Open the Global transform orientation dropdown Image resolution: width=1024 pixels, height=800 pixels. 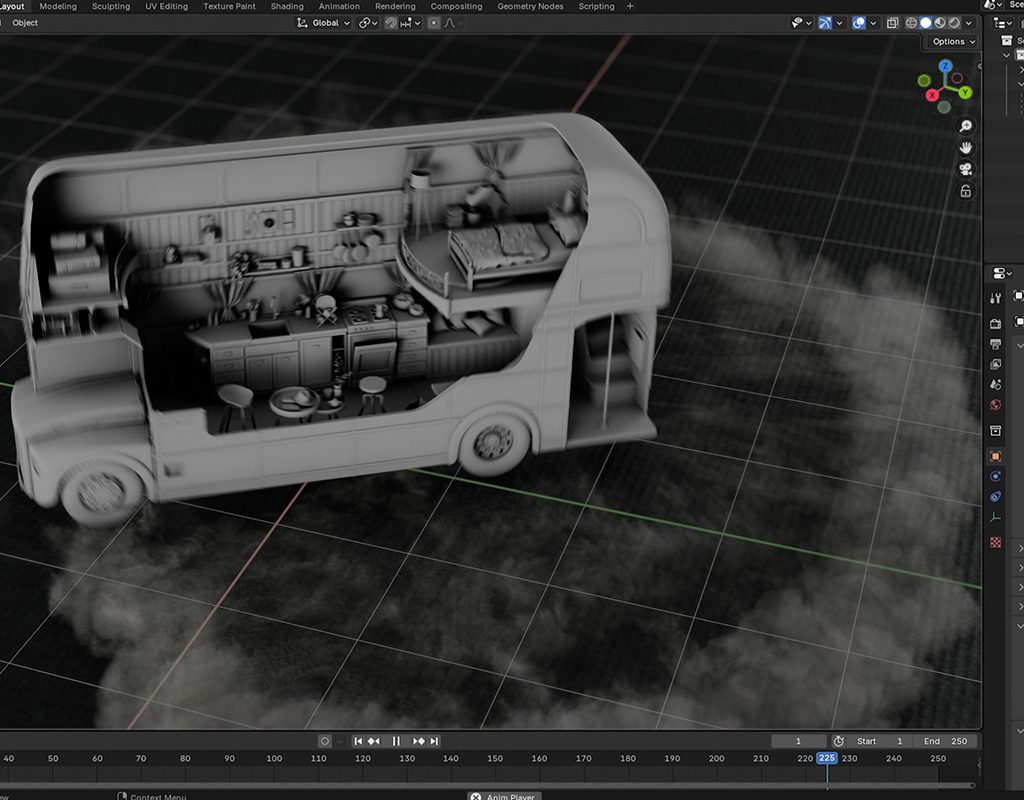pos(323,23)
